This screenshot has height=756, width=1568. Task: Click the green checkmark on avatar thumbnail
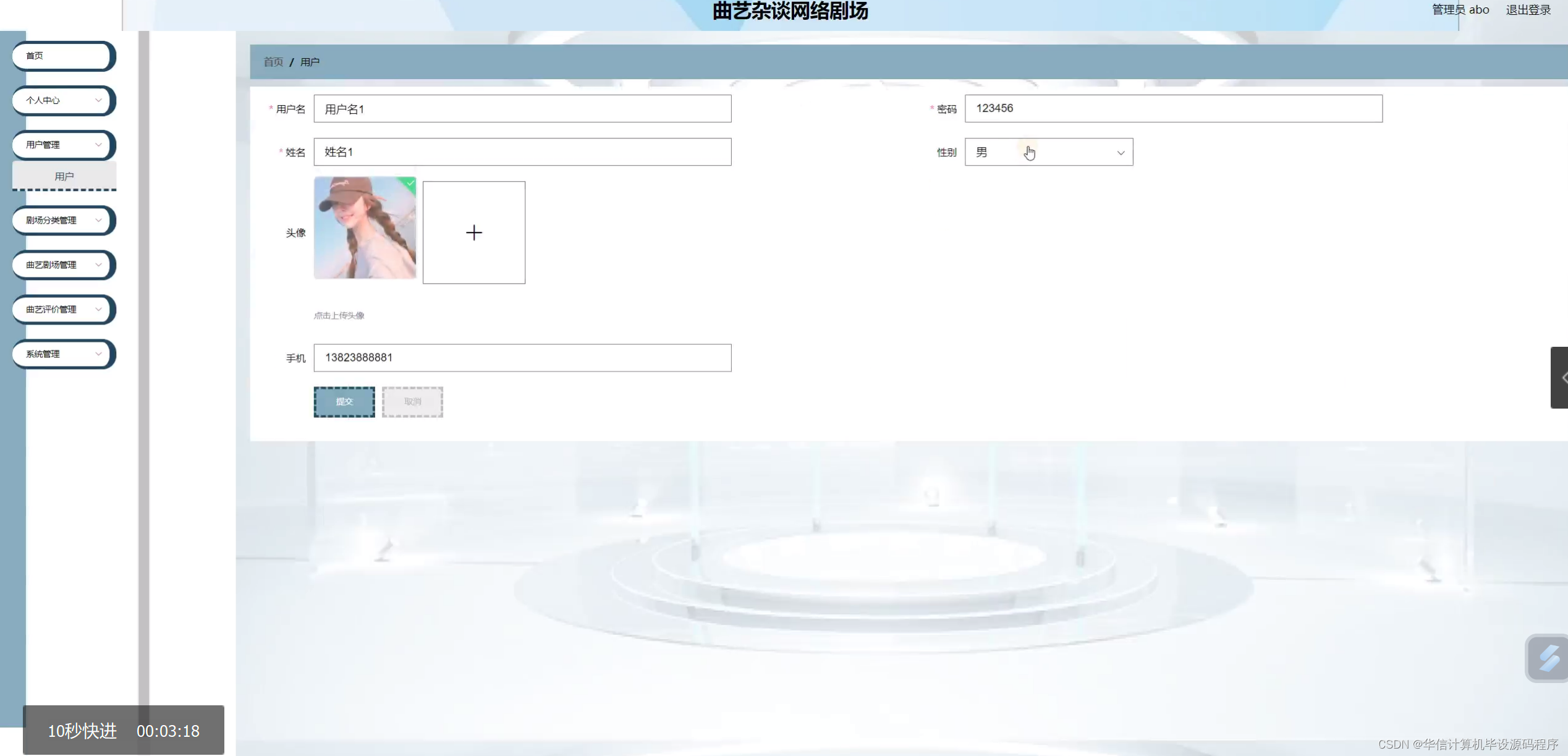410,182
